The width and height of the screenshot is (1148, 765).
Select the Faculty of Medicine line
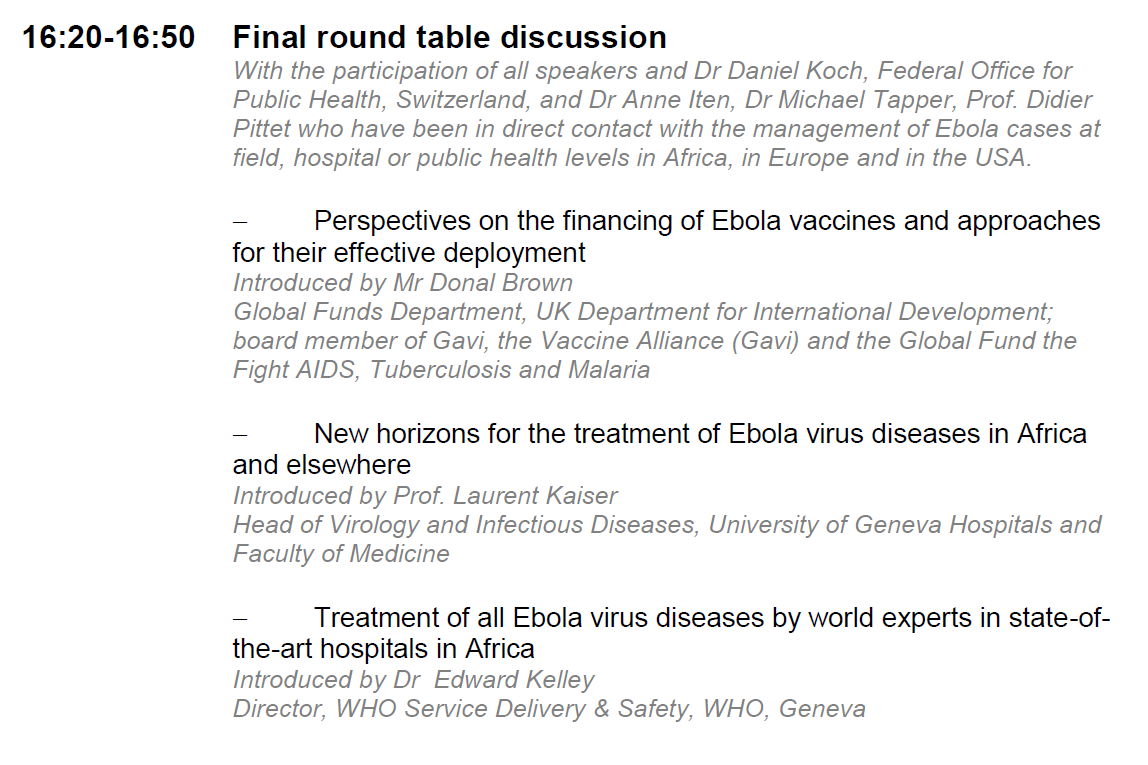point(341,553)
